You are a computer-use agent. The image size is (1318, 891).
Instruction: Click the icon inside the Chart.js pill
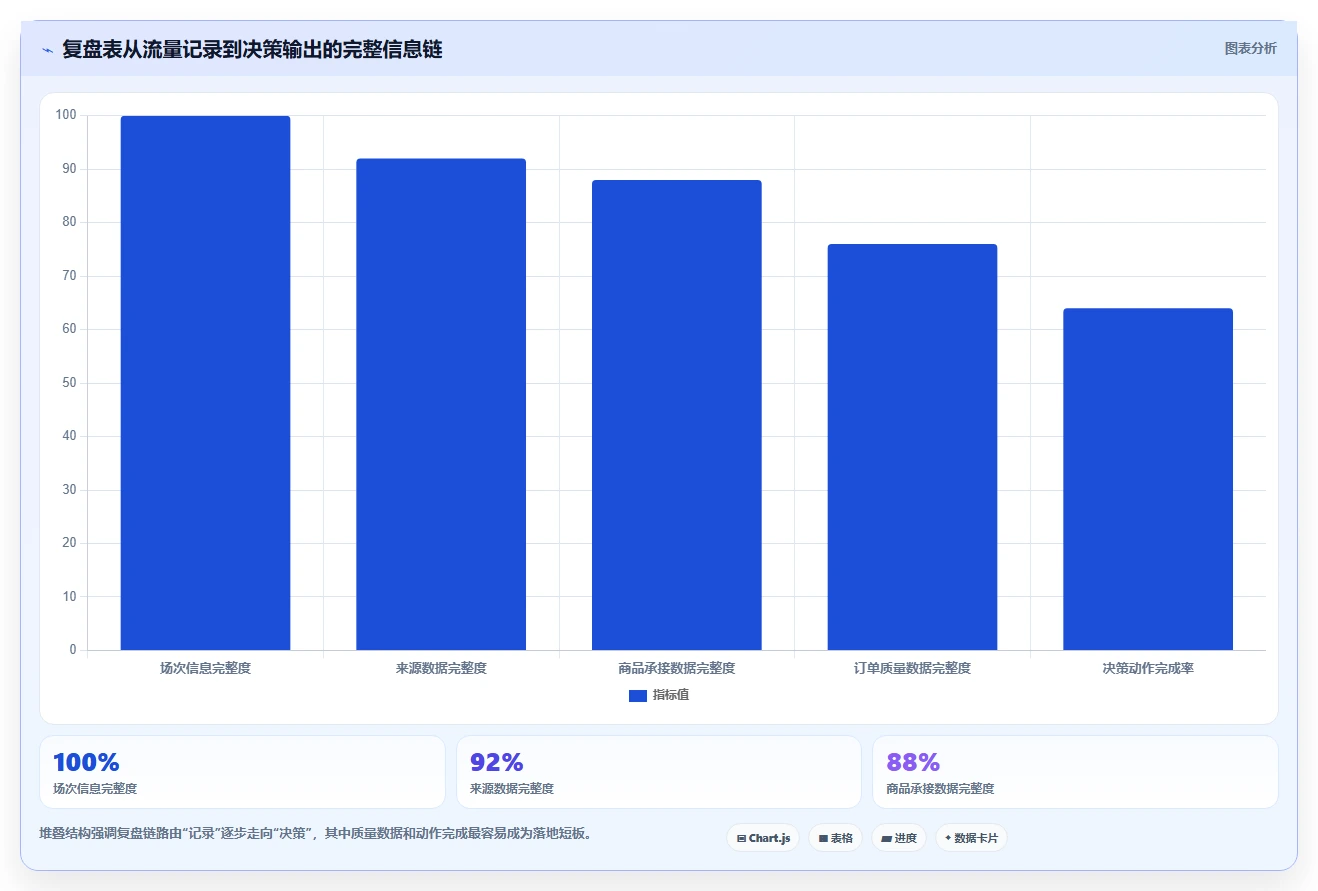[741, 838]
